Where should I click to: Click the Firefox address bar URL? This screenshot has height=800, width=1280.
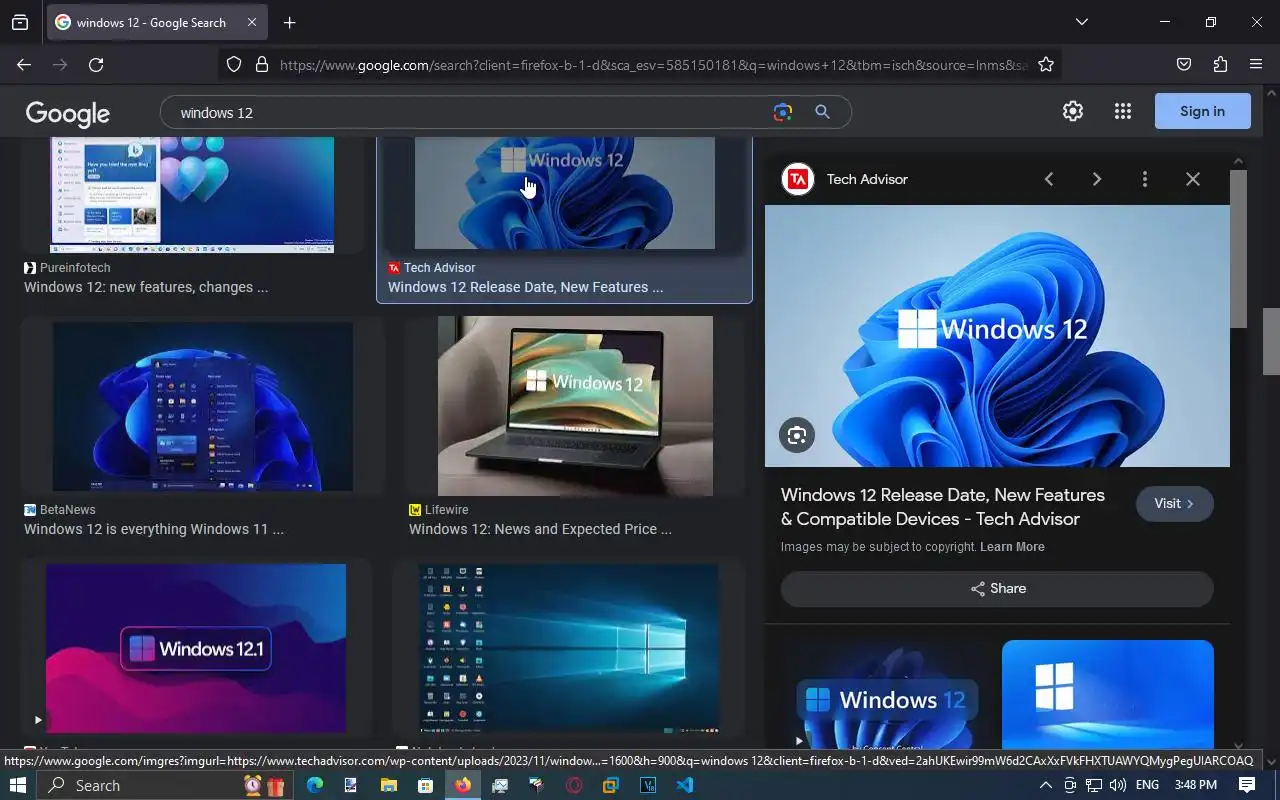click(653, 65)
